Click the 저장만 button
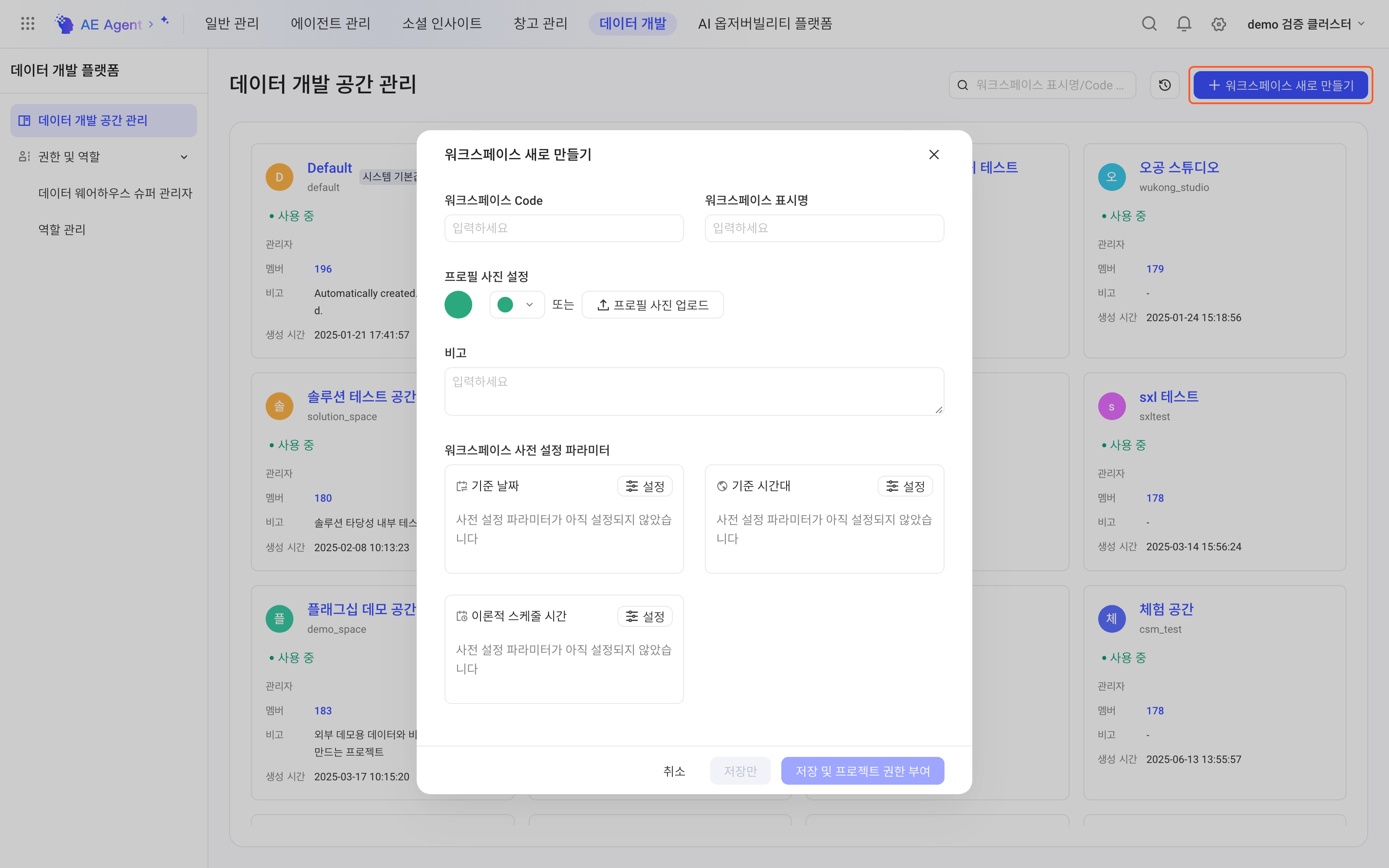Screen dimensions: 1389x868 740,771
